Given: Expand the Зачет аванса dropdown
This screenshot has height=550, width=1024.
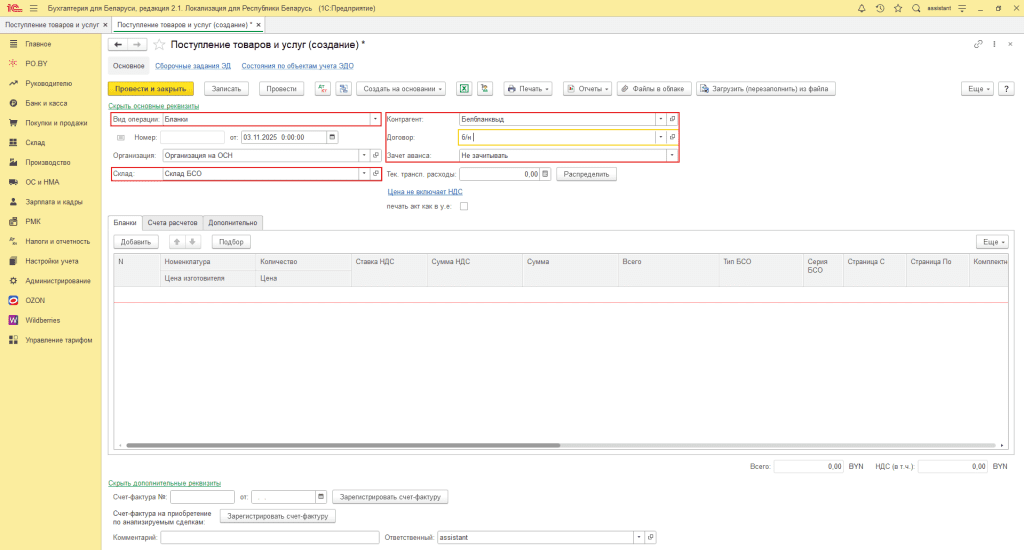Looking at the screenshot, I should pyautogui.click(x=671, y=155).
